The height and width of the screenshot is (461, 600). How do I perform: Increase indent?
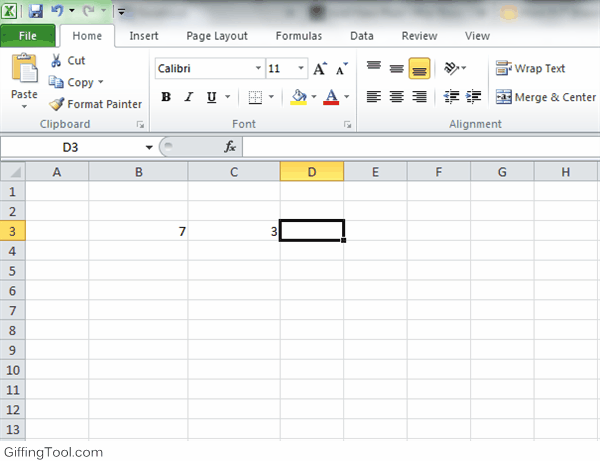point(474,97)
